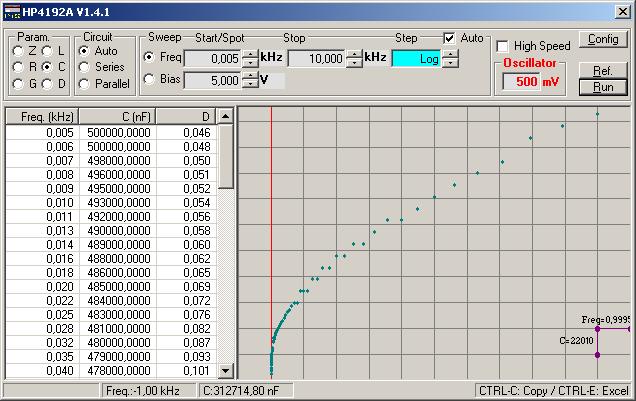Select the 478000,0000 capacitance cell
Image resolution: width=636 pixels, height=401 pixels.
tap(118, 371)
